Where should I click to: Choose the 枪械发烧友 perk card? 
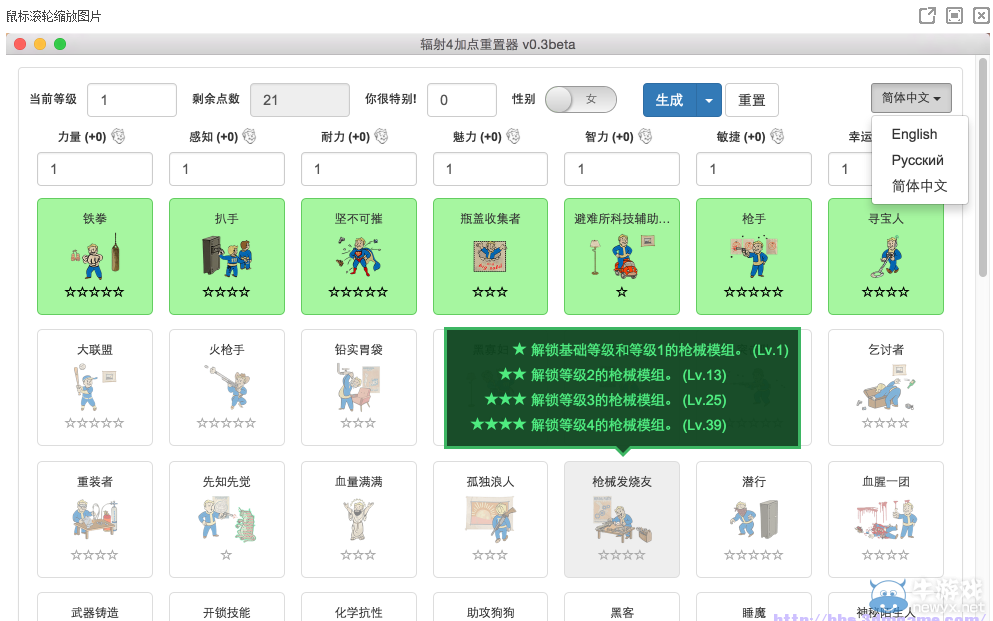tap(622, 519)
